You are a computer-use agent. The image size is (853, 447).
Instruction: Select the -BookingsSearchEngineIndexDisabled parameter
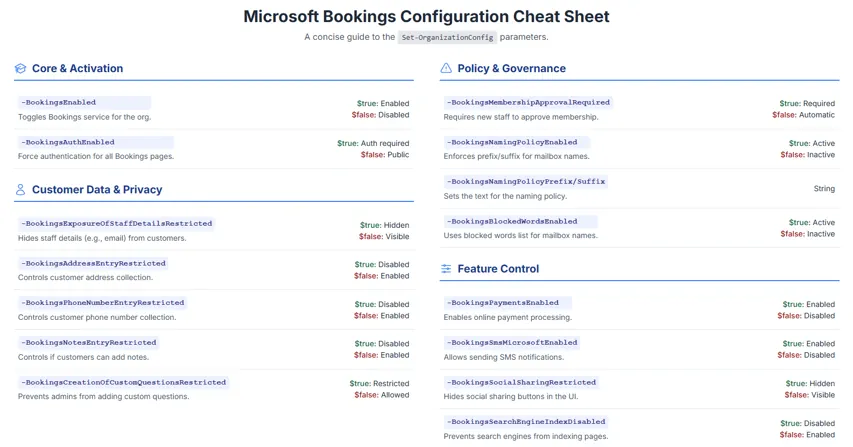point(526,421)
